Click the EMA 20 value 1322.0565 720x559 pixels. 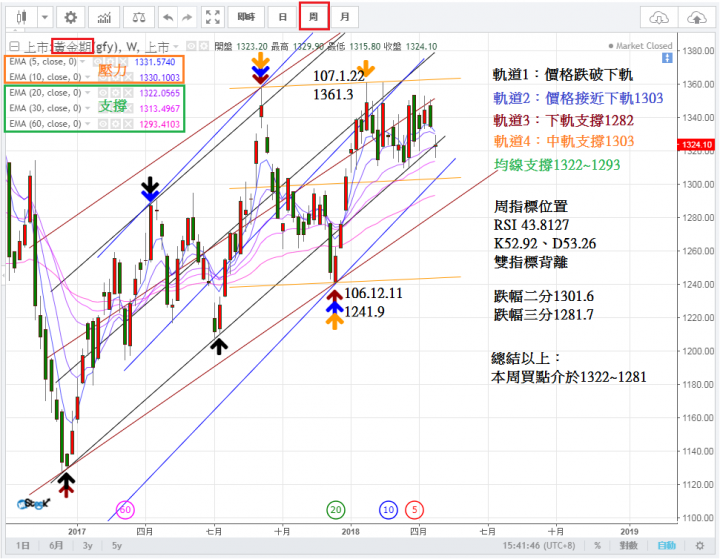159,93
